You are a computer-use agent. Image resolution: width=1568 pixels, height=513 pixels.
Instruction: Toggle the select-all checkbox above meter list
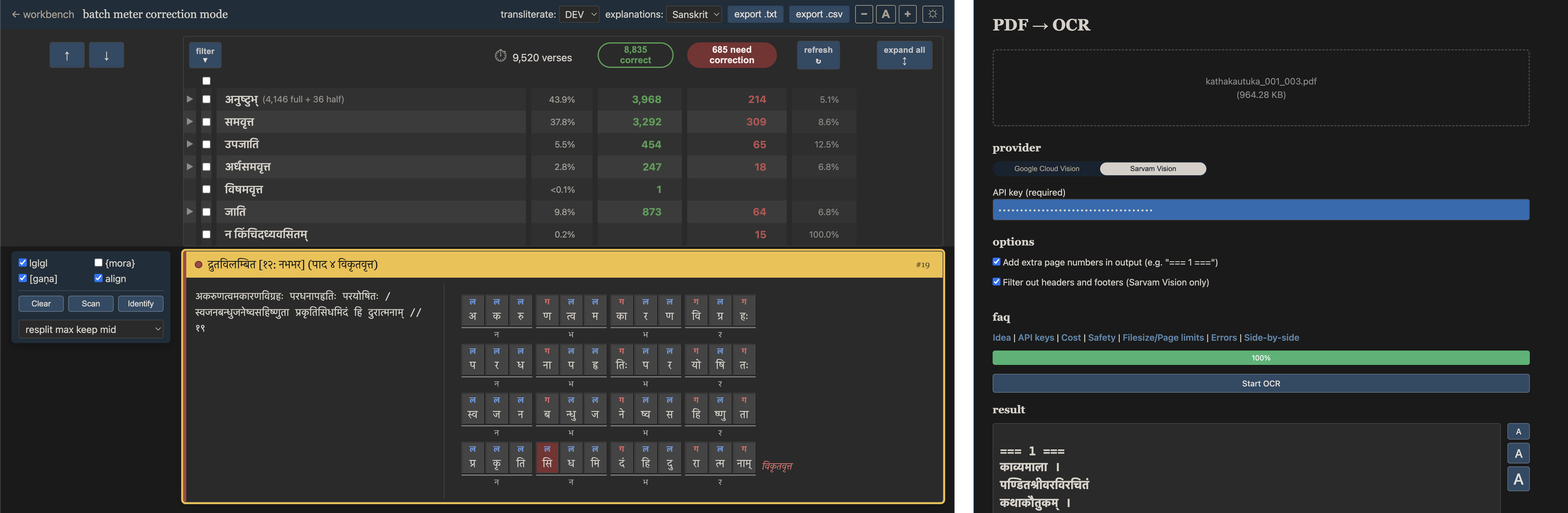[x=206, y=81]
